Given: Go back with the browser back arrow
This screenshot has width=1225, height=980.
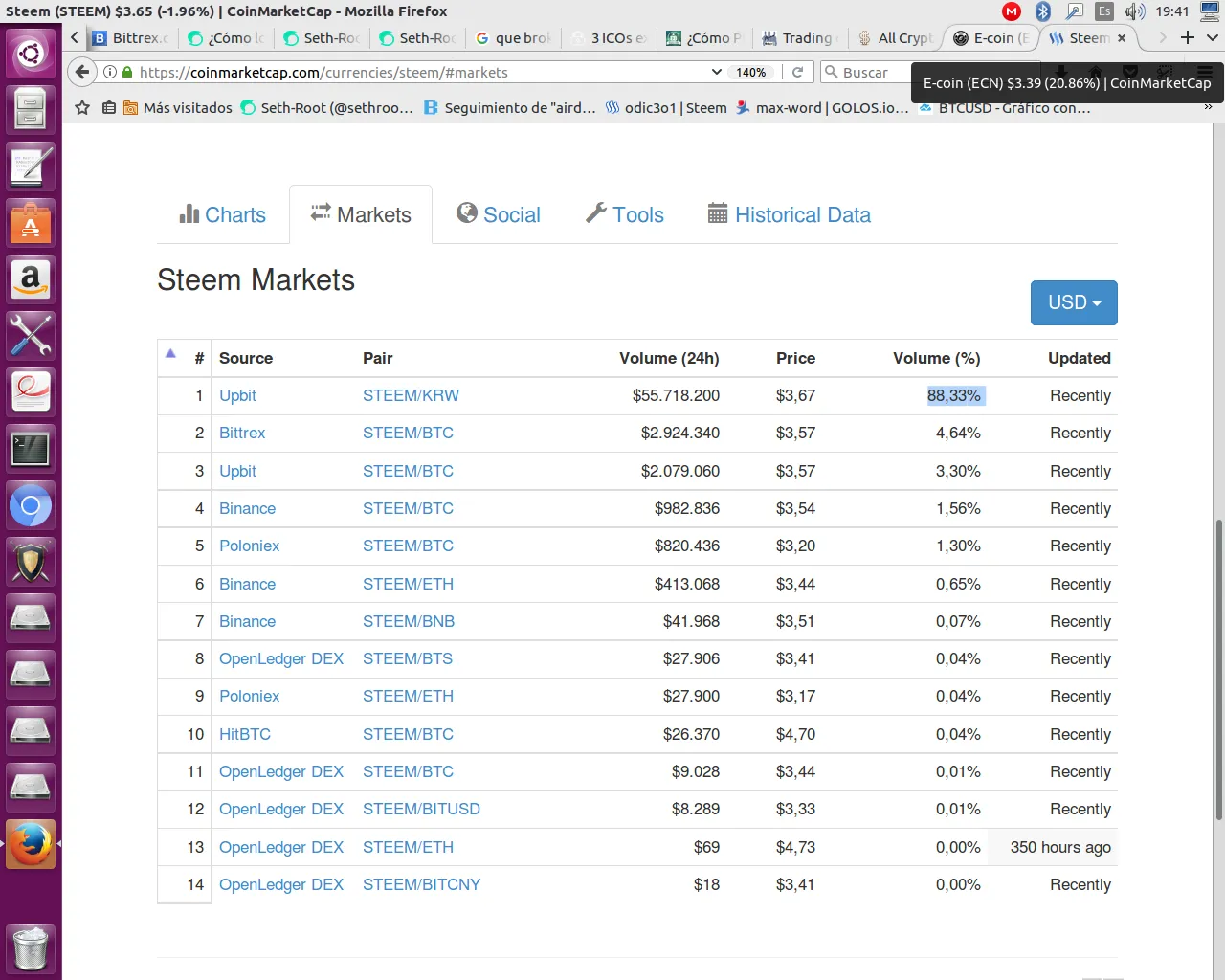Looking at the screenshot, I should (x=82, y=72).
